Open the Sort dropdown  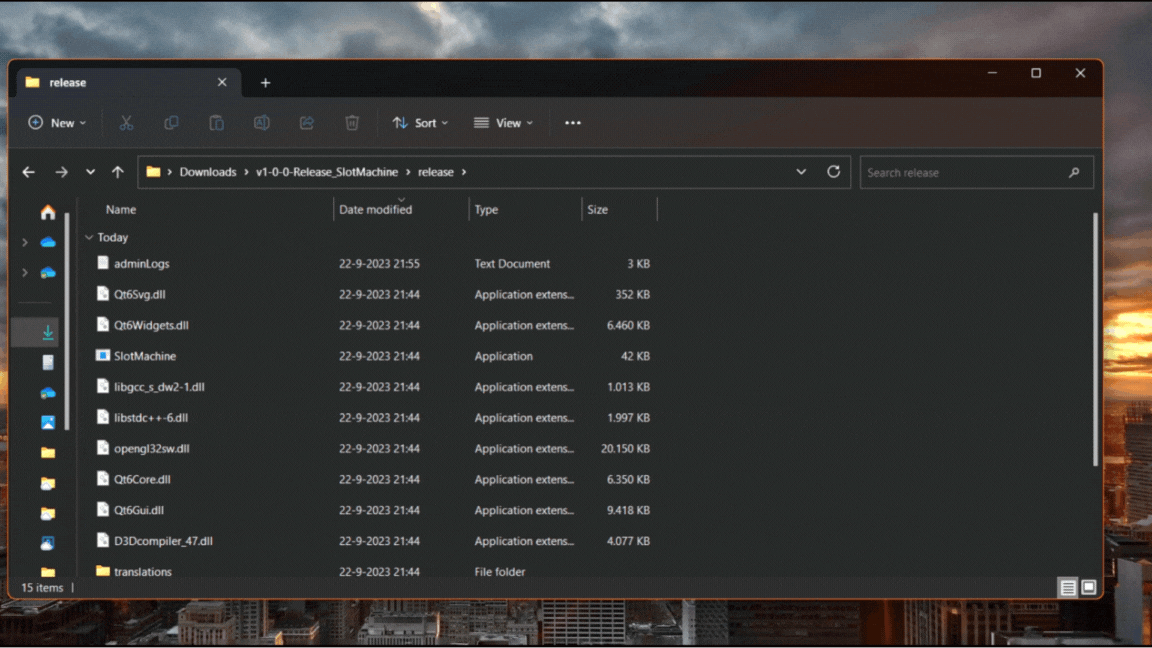420,123
